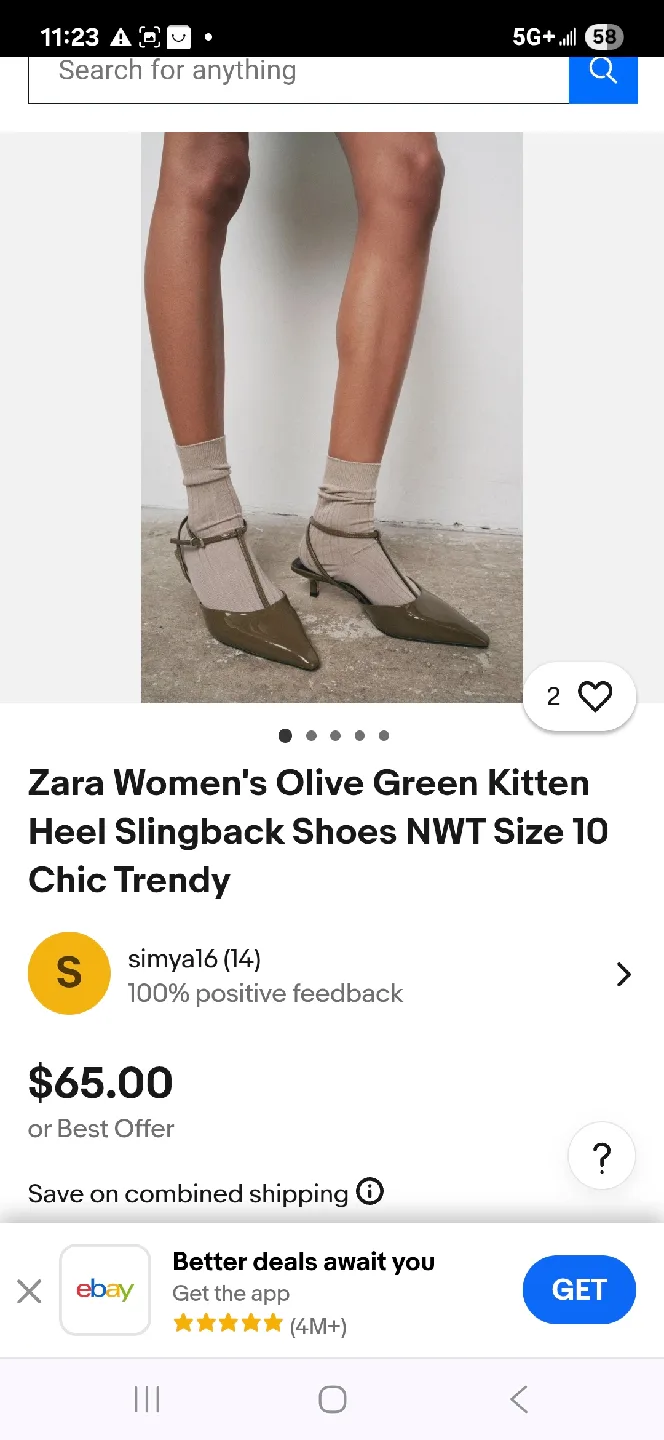The height and width of the screenshot is (1440, 664).
Task: Open the recent apps navigation icon
Action: (x=146, y=1399)
